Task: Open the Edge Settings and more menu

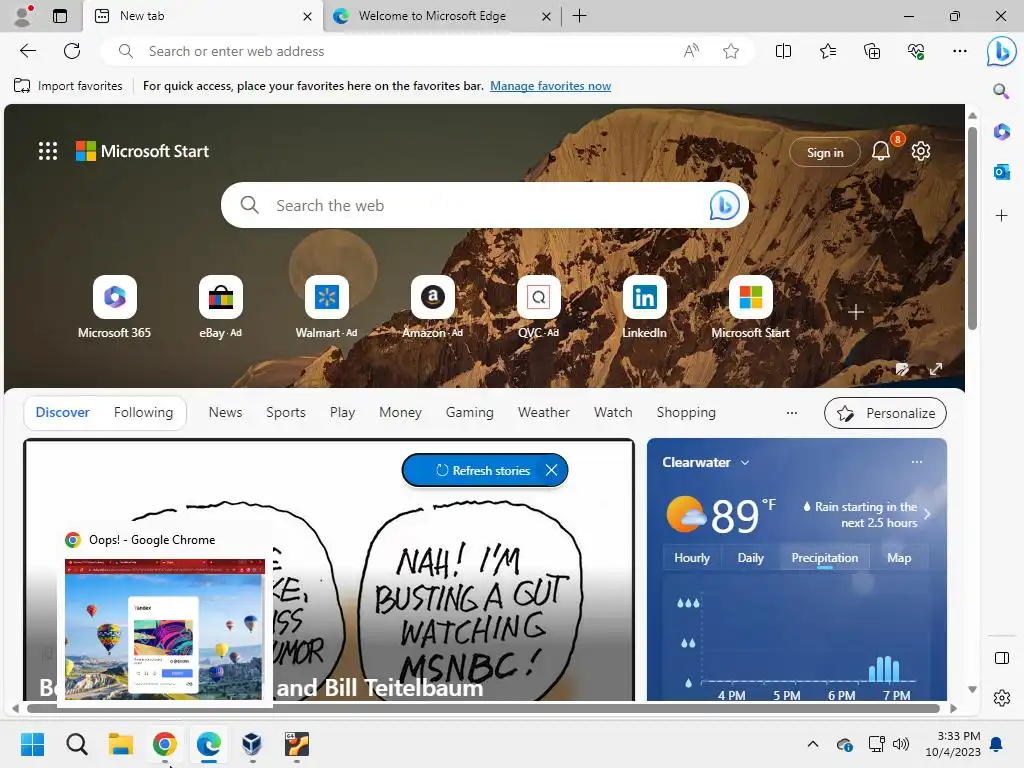Action: tap(959, 51)
